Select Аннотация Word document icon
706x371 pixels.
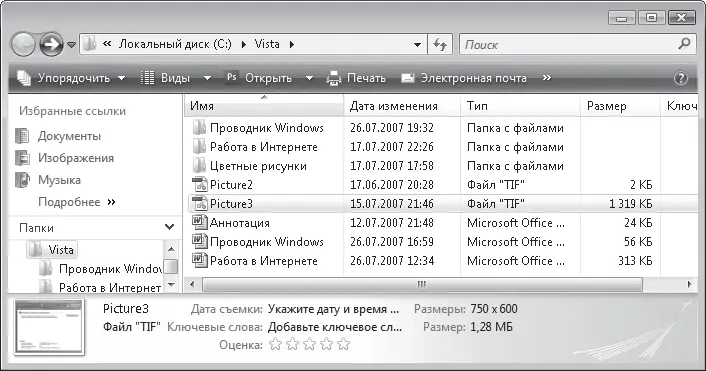[199, 222]
